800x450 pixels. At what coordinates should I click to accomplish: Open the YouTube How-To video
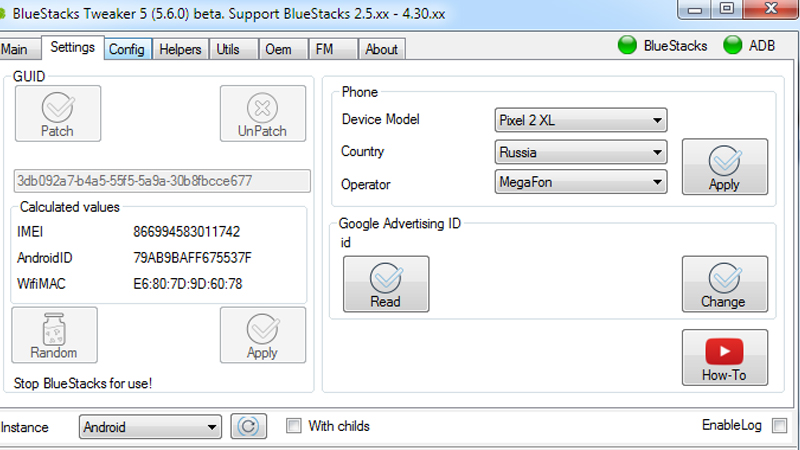[x=724, y=357]
